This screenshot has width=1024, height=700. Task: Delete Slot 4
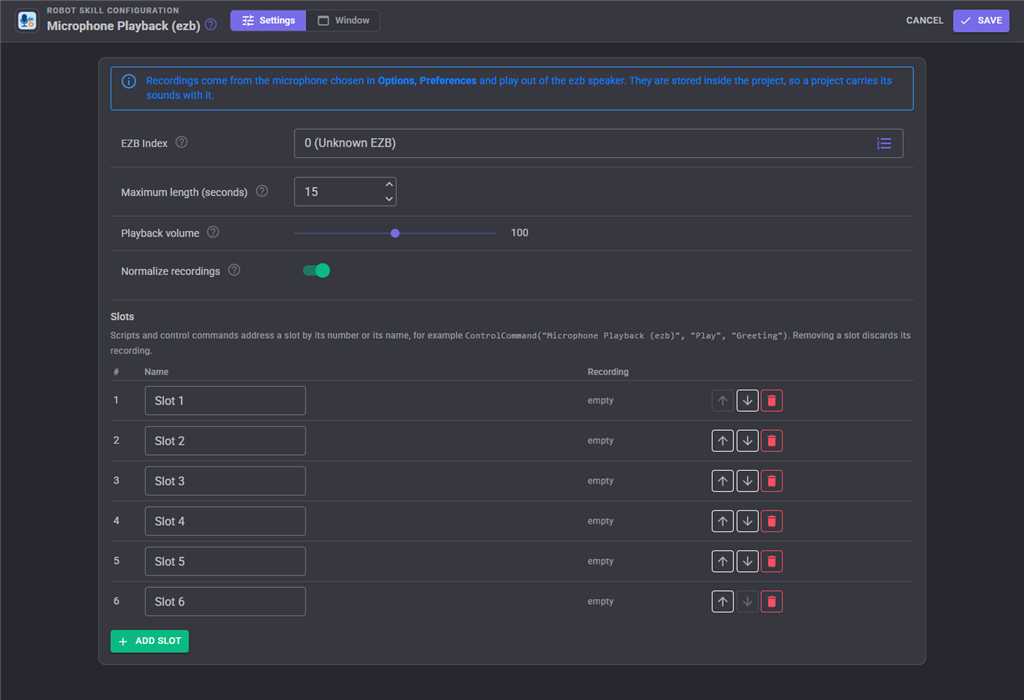click(771, 521)
